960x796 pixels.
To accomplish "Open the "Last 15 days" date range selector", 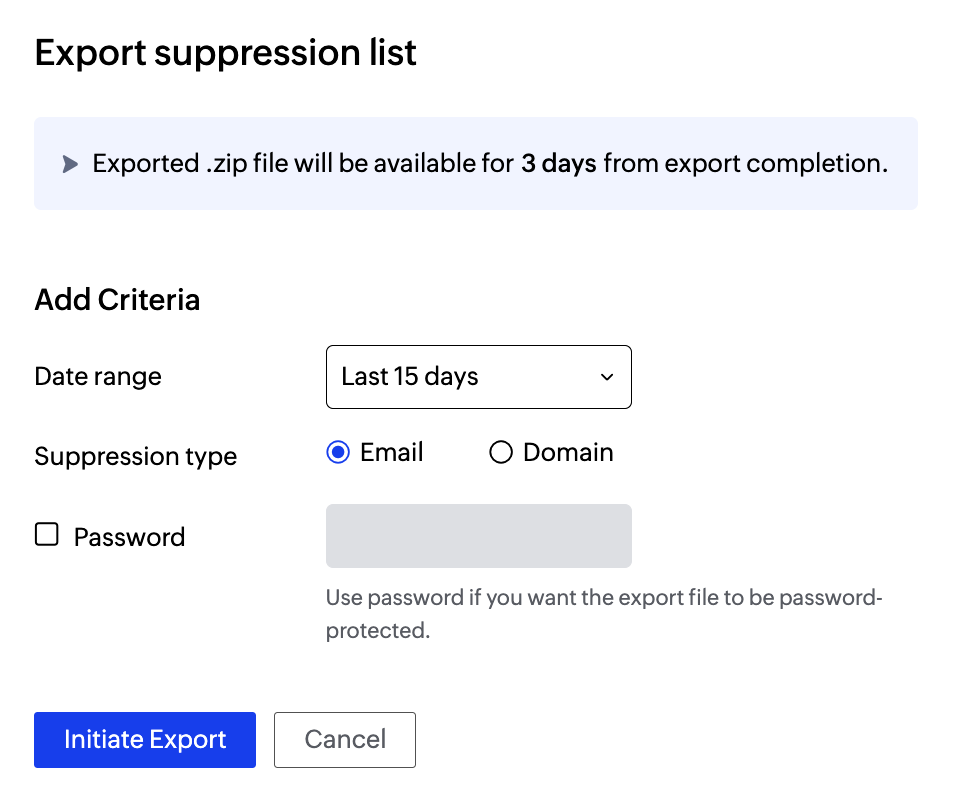I will 478,377.
